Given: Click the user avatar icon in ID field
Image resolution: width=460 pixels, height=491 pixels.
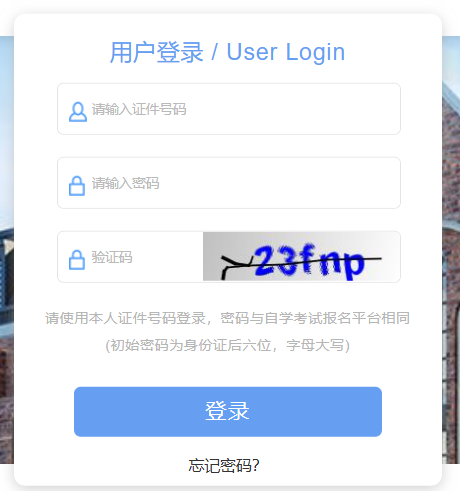Looking at the screenshot, I should click(78, 112).
